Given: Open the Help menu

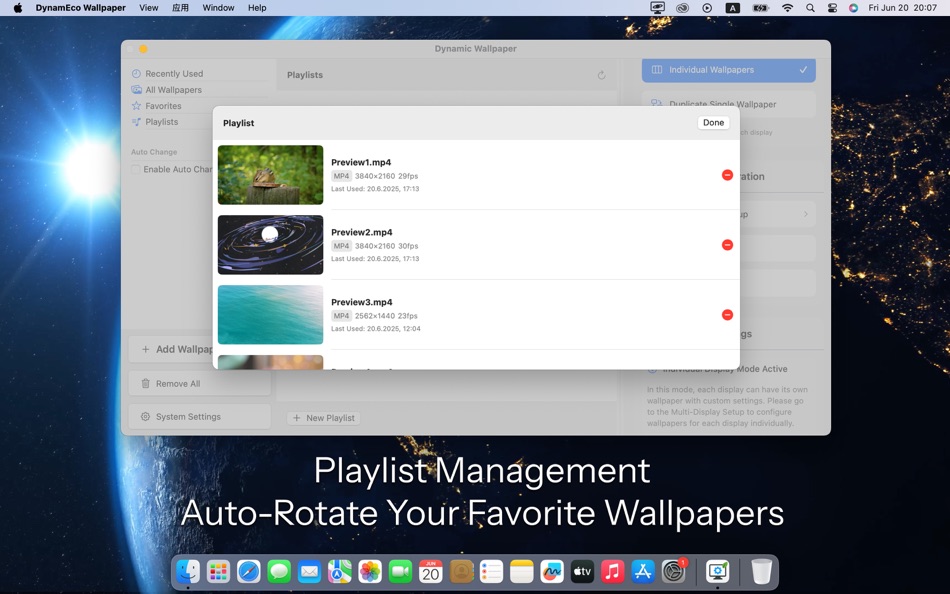Looking at the screenshot, I should 257,8.
